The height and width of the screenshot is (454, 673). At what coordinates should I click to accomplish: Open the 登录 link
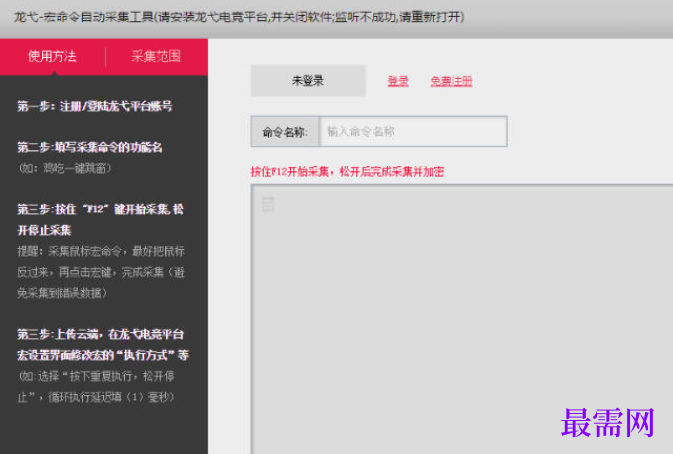click(398, 81)
